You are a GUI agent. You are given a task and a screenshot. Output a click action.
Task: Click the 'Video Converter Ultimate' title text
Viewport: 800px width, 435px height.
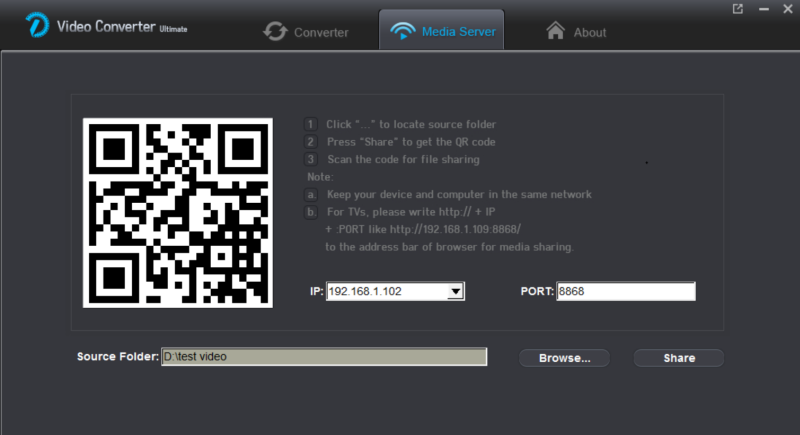[x=122, y=27]
